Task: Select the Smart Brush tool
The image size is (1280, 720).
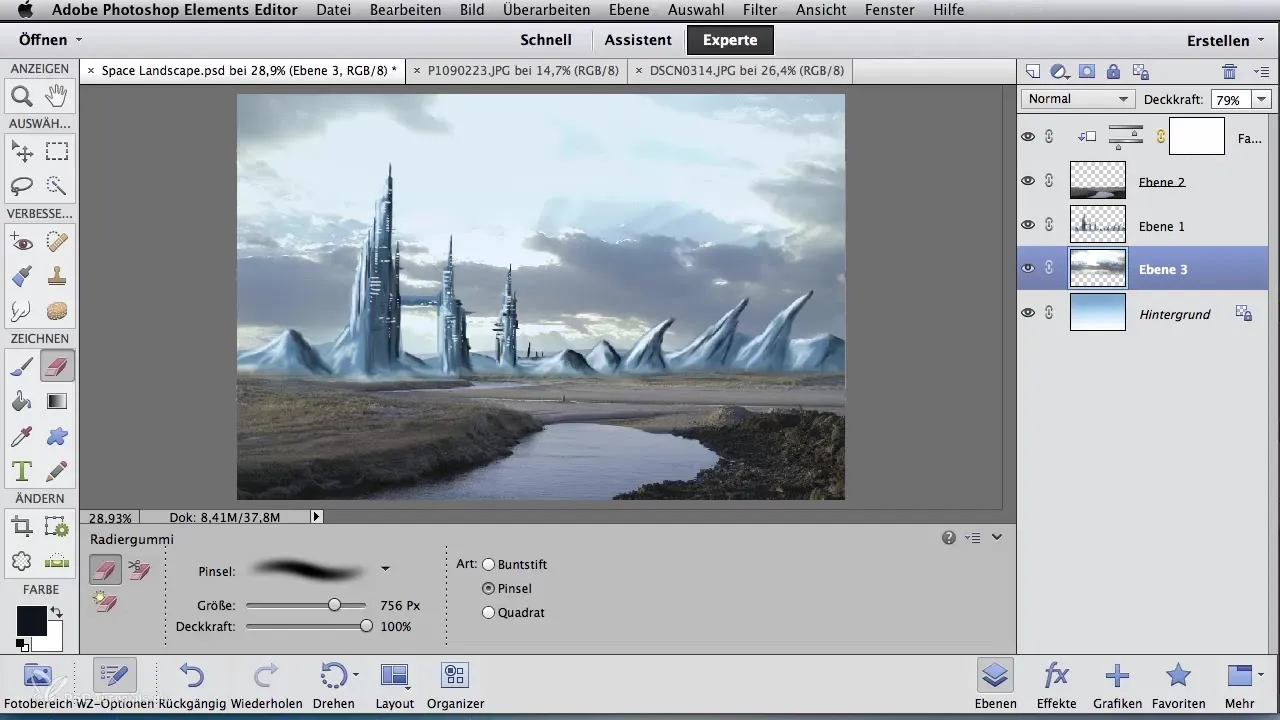Action: pyautogui.click(x=22, y=275)
